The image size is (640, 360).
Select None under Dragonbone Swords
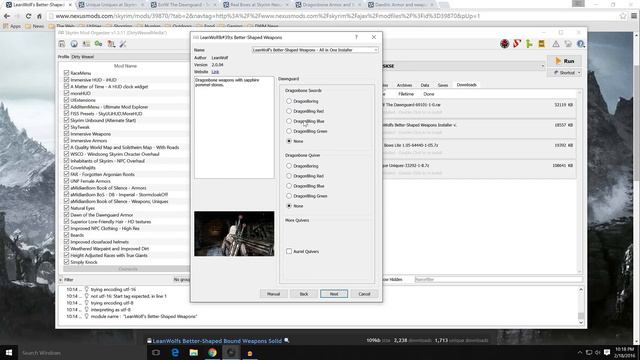(289, 141)
